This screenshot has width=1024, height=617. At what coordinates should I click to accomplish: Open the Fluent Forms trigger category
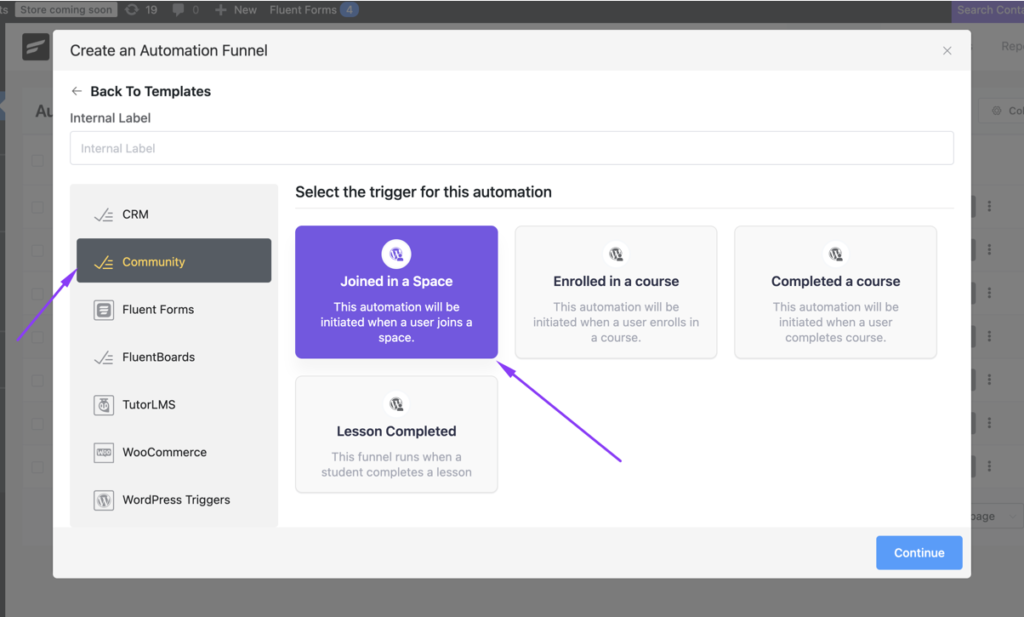pyautogui.click(x=174, y=309)
